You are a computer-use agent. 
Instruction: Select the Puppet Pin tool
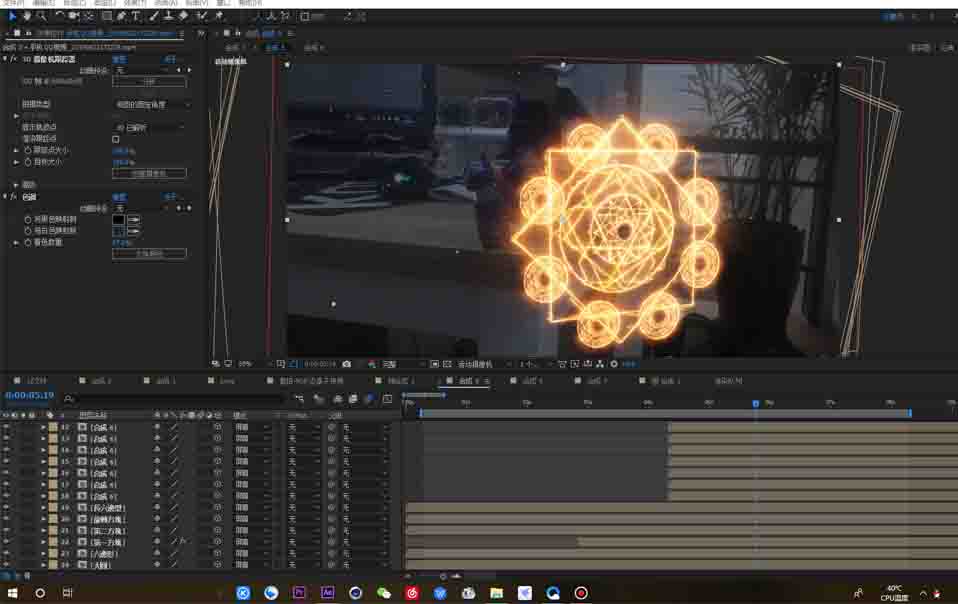pyautogui.click(x=218, y=16)
